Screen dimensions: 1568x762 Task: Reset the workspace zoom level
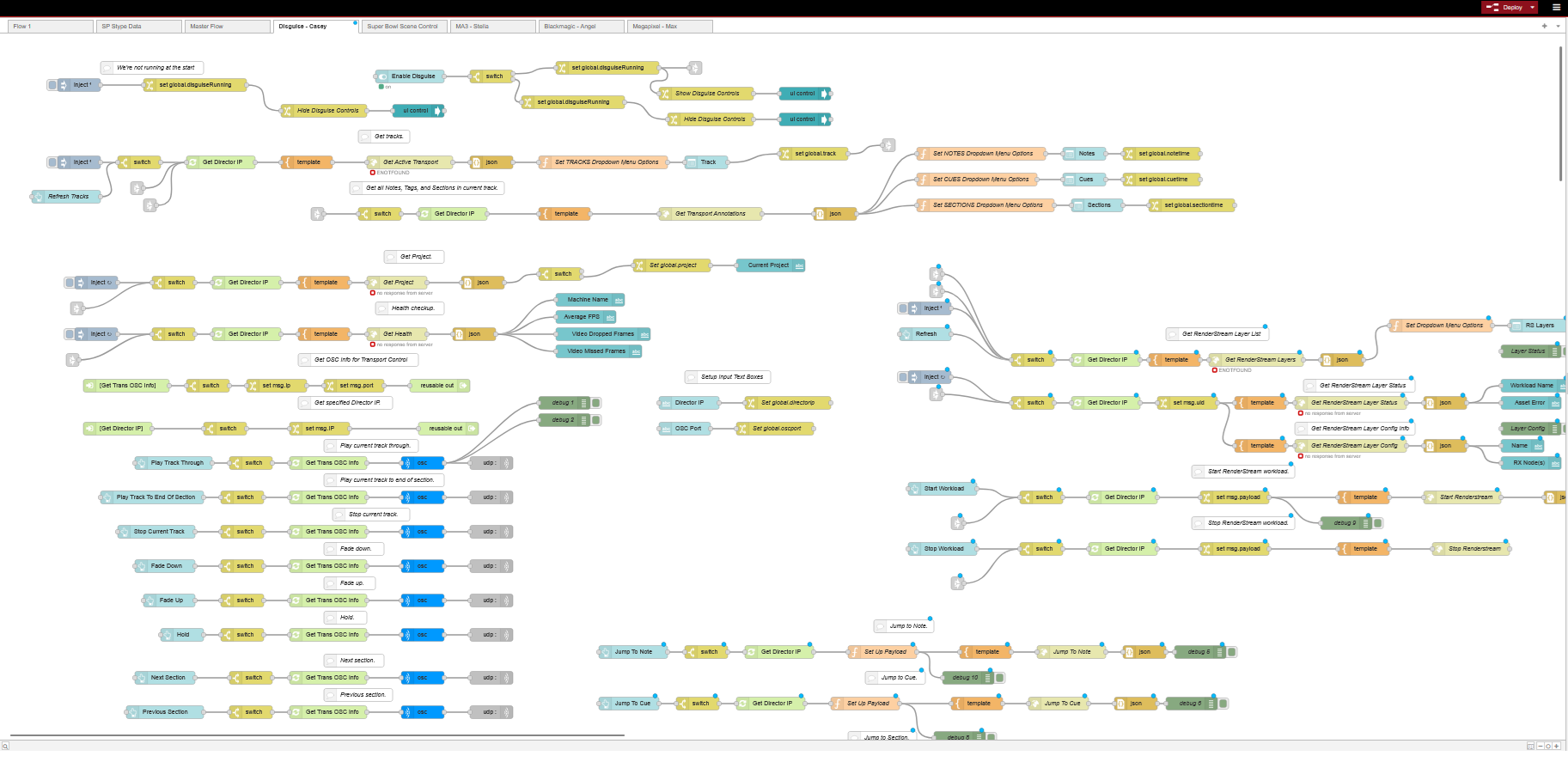pos(1548,746)
